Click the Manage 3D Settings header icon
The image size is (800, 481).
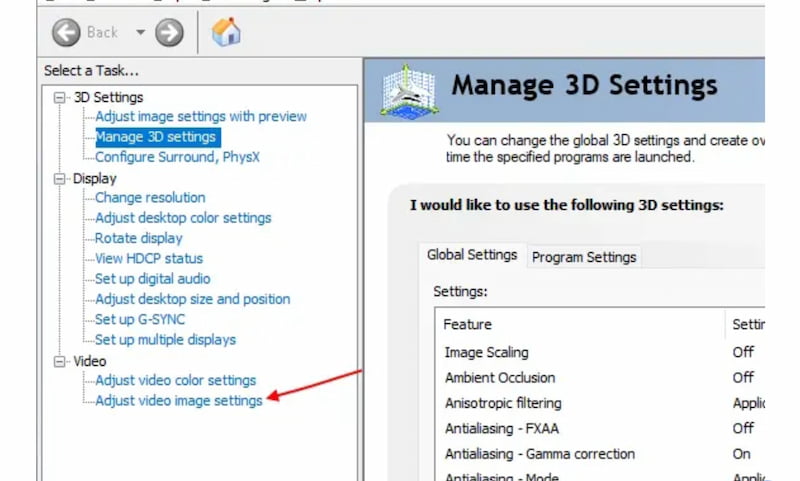point(409,92)
